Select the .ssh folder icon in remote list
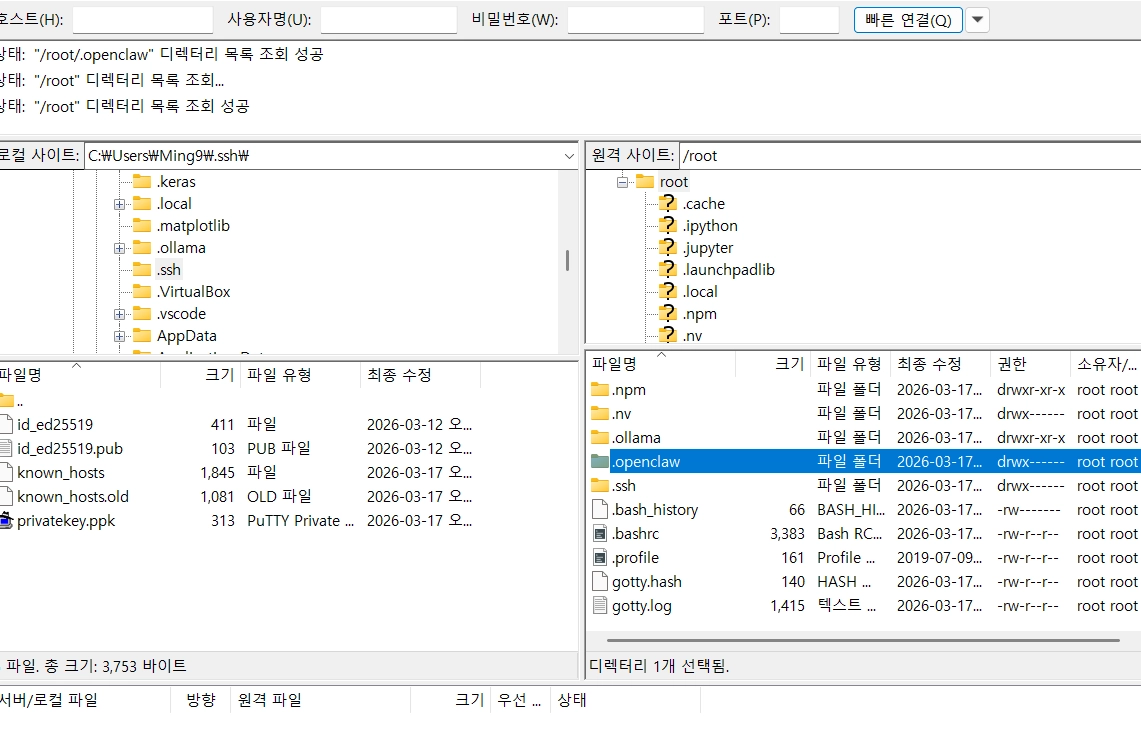The height and width of the screenshot is (729, 1141). [600, 485]
